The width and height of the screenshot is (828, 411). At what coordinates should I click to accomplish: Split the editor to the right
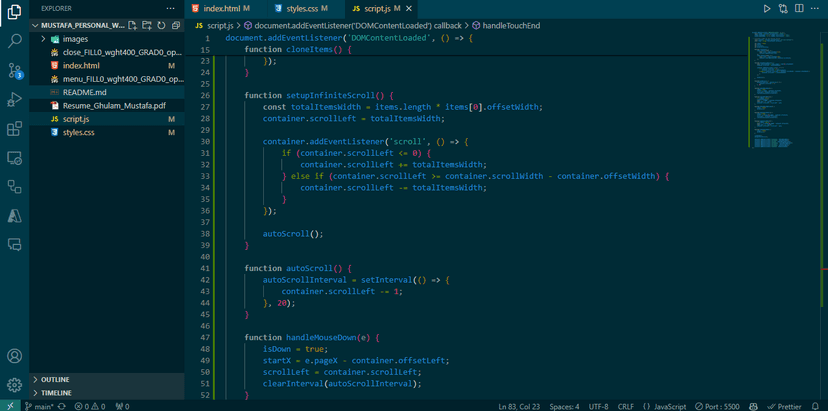pos(799,9)
